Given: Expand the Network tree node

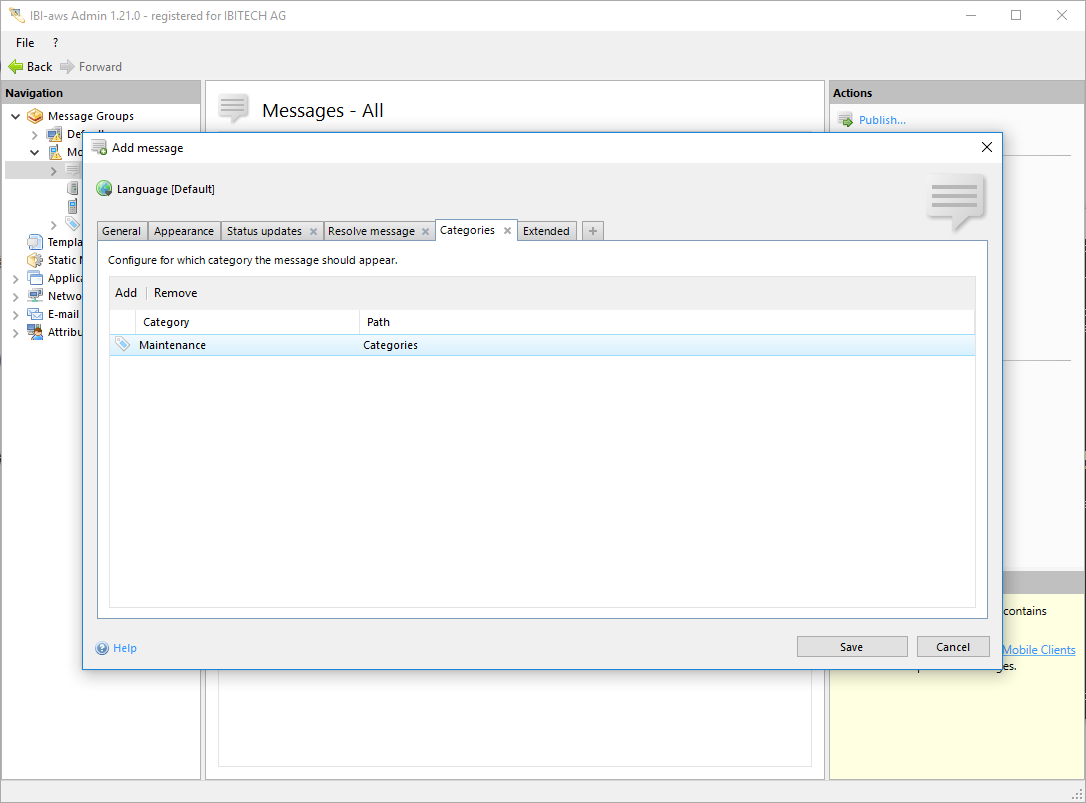Looking at the screenshot, I should tap(16, 296).
